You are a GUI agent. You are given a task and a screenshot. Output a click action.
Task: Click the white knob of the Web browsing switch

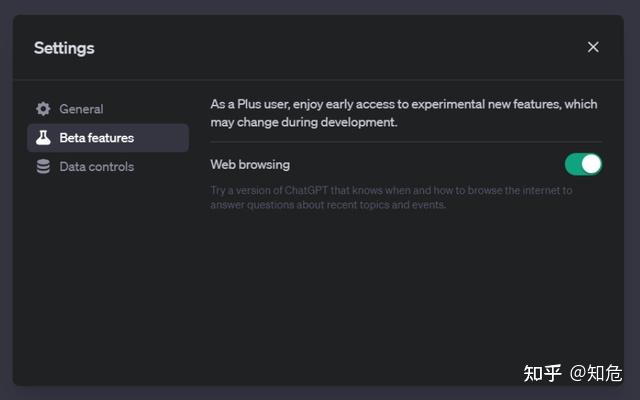591,164
